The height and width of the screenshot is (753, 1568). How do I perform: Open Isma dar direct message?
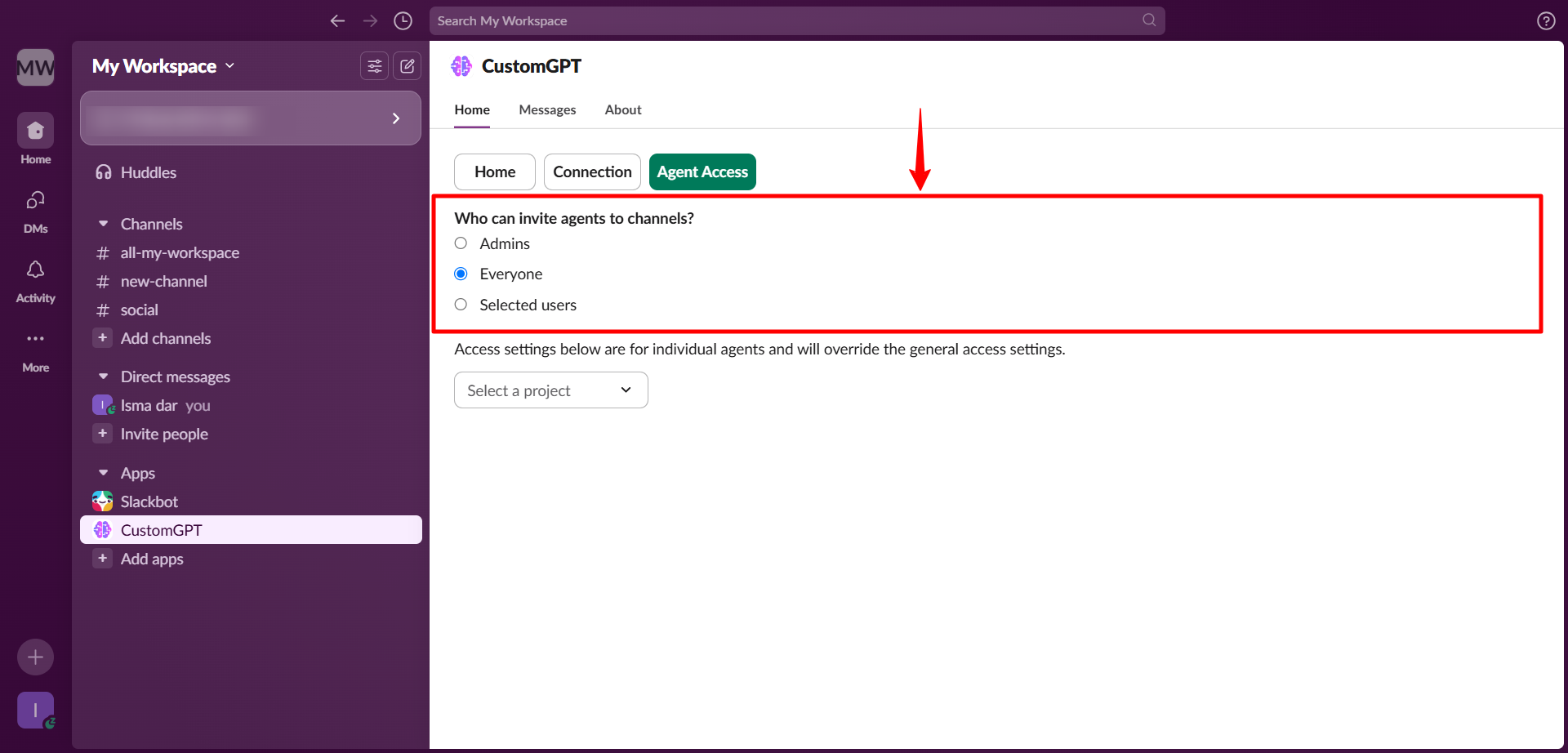(x=251, y=406)
